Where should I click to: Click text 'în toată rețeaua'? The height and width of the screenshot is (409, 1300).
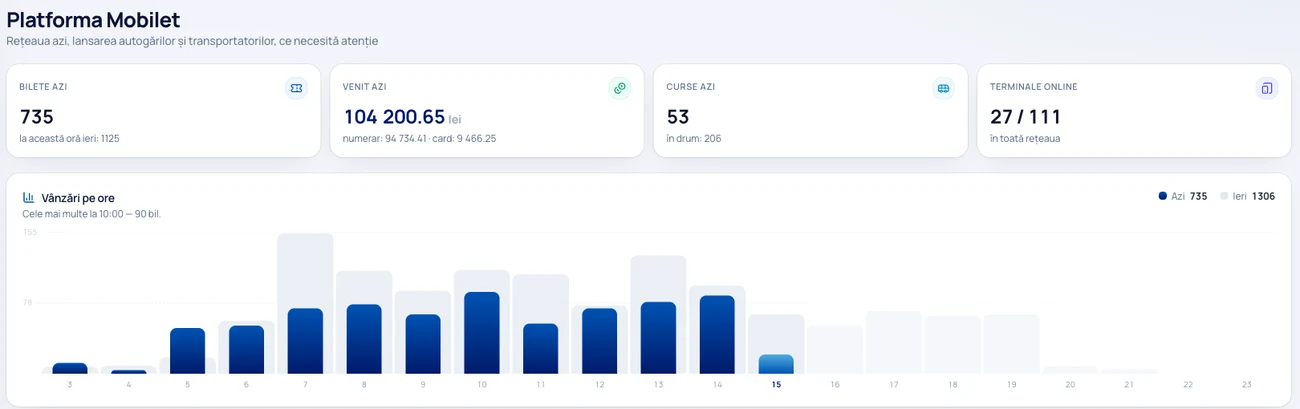click(1025, 138)
